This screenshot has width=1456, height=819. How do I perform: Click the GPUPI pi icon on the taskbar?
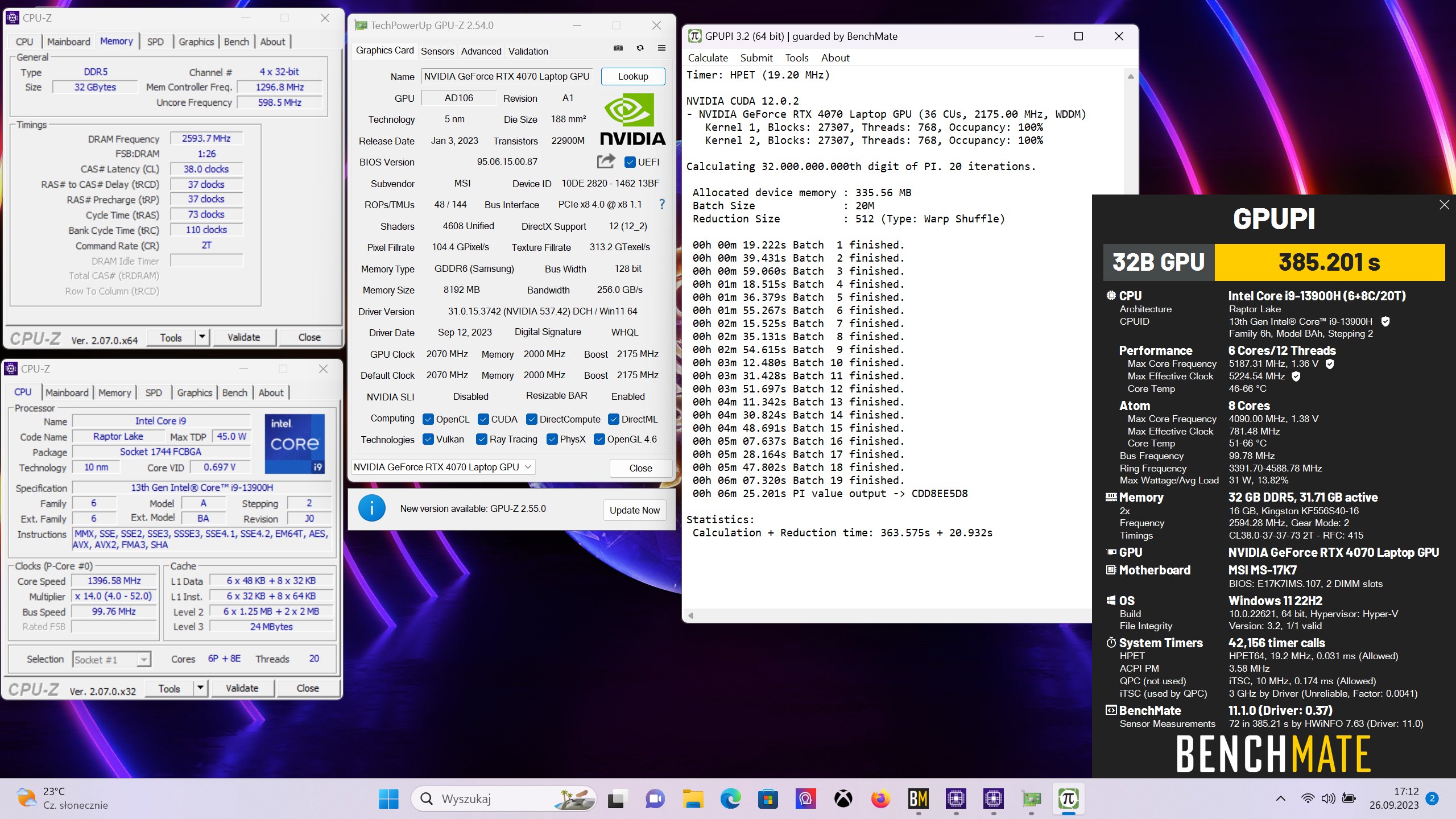click(1069, 799)
